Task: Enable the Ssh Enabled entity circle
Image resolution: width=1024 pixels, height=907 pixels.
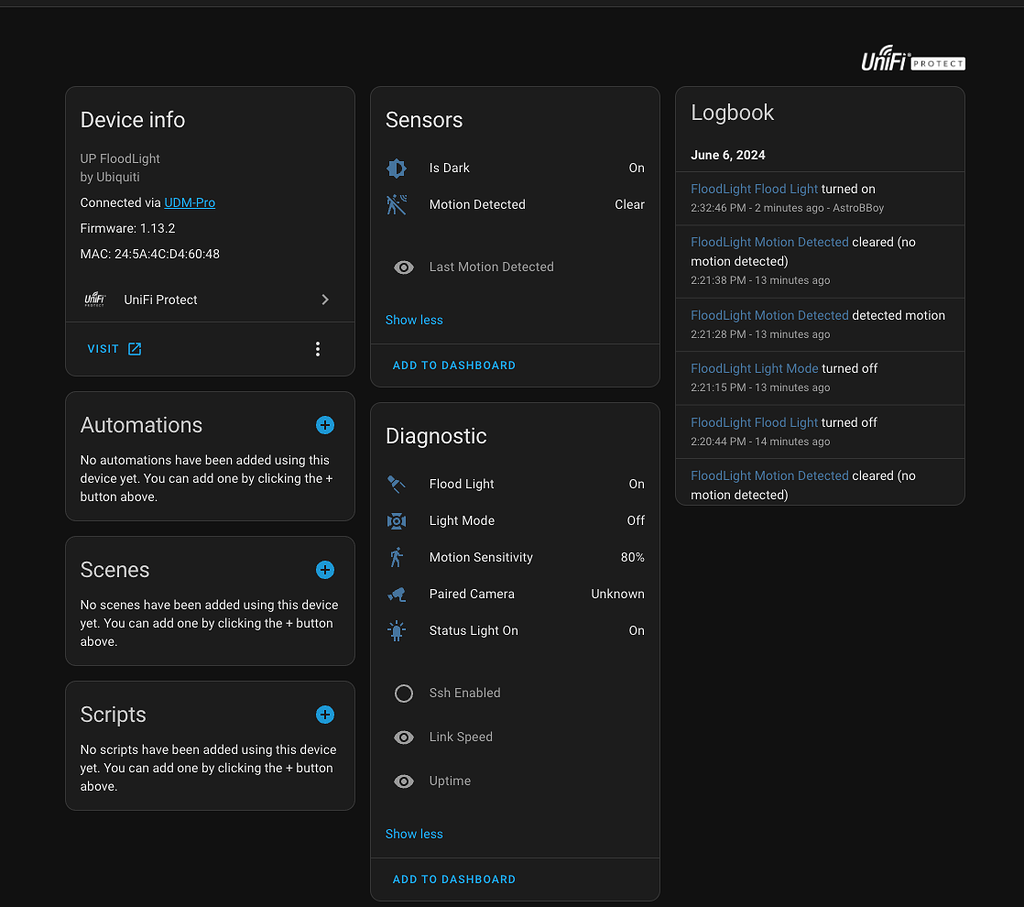Action: coord(404,693)
